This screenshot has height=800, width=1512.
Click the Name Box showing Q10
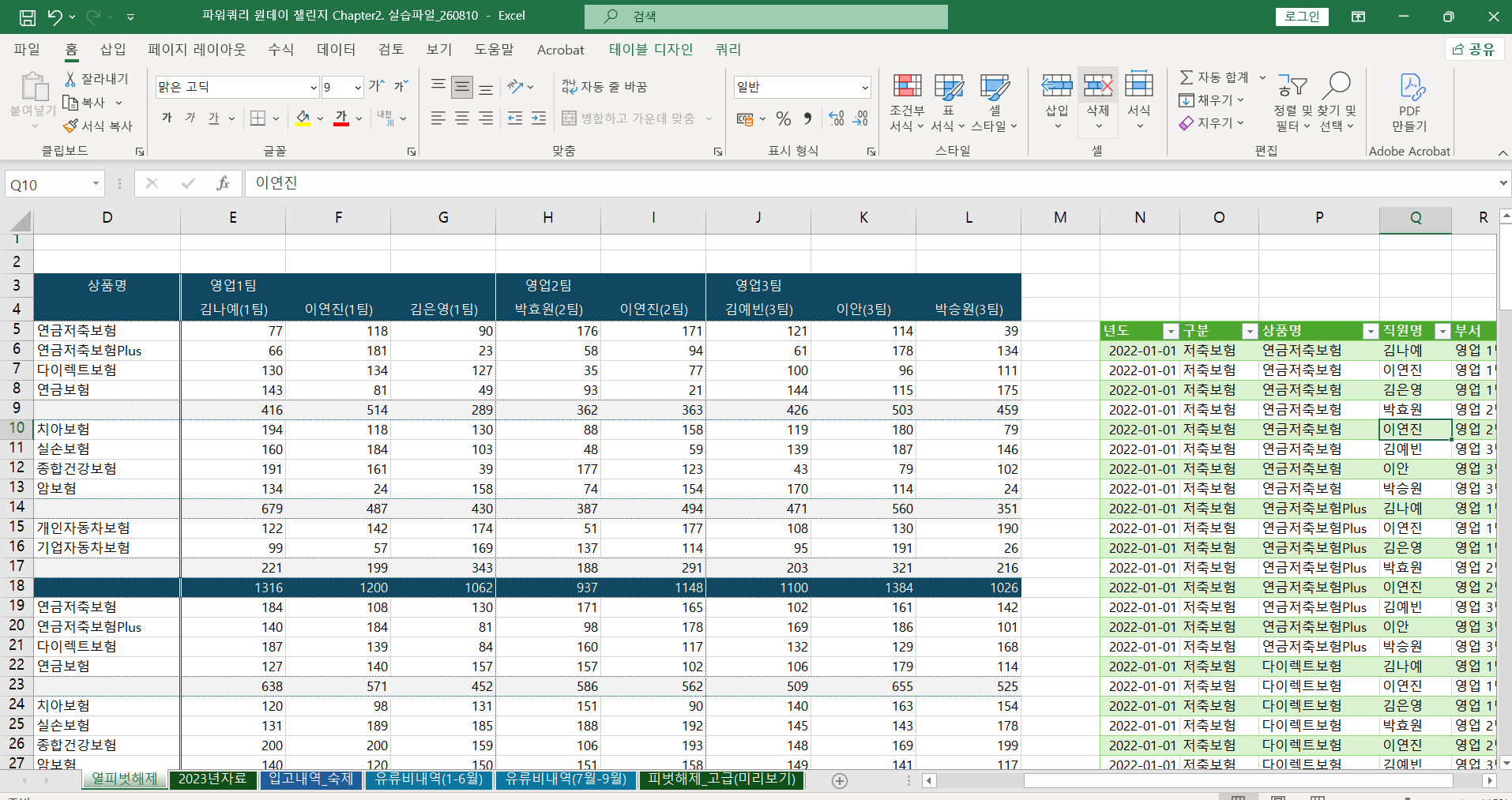(55, 184)
